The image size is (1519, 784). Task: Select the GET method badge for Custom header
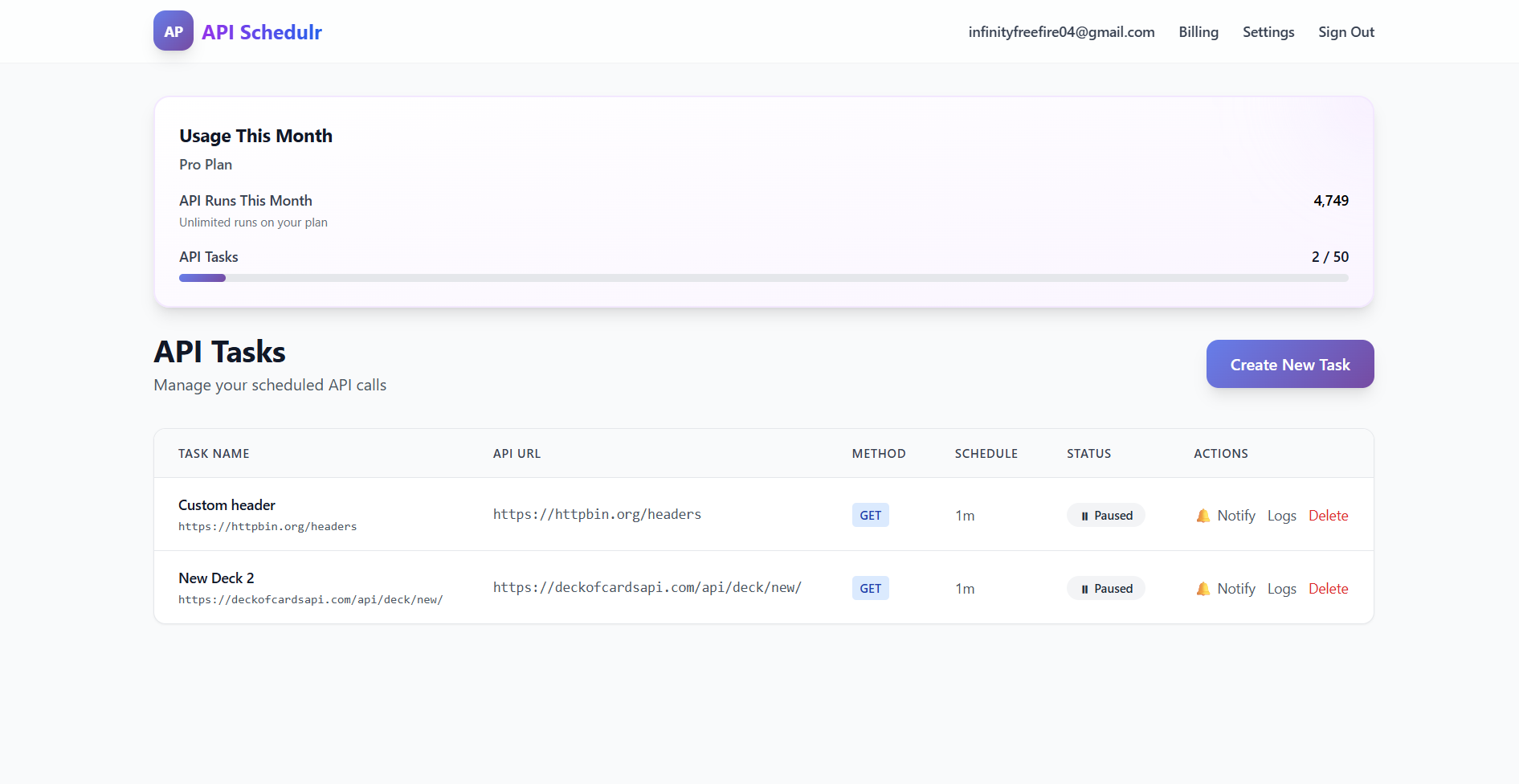tap(870, 514)
